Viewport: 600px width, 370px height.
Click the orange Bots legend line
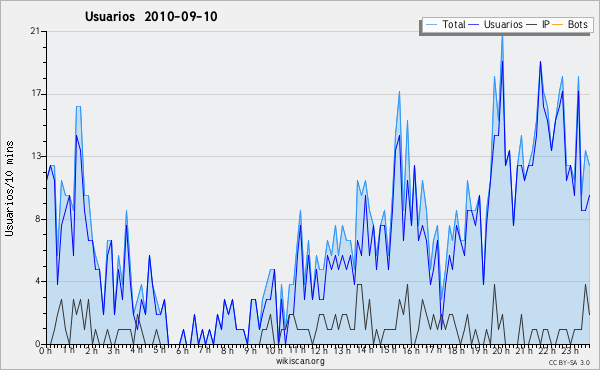(558, 25)
